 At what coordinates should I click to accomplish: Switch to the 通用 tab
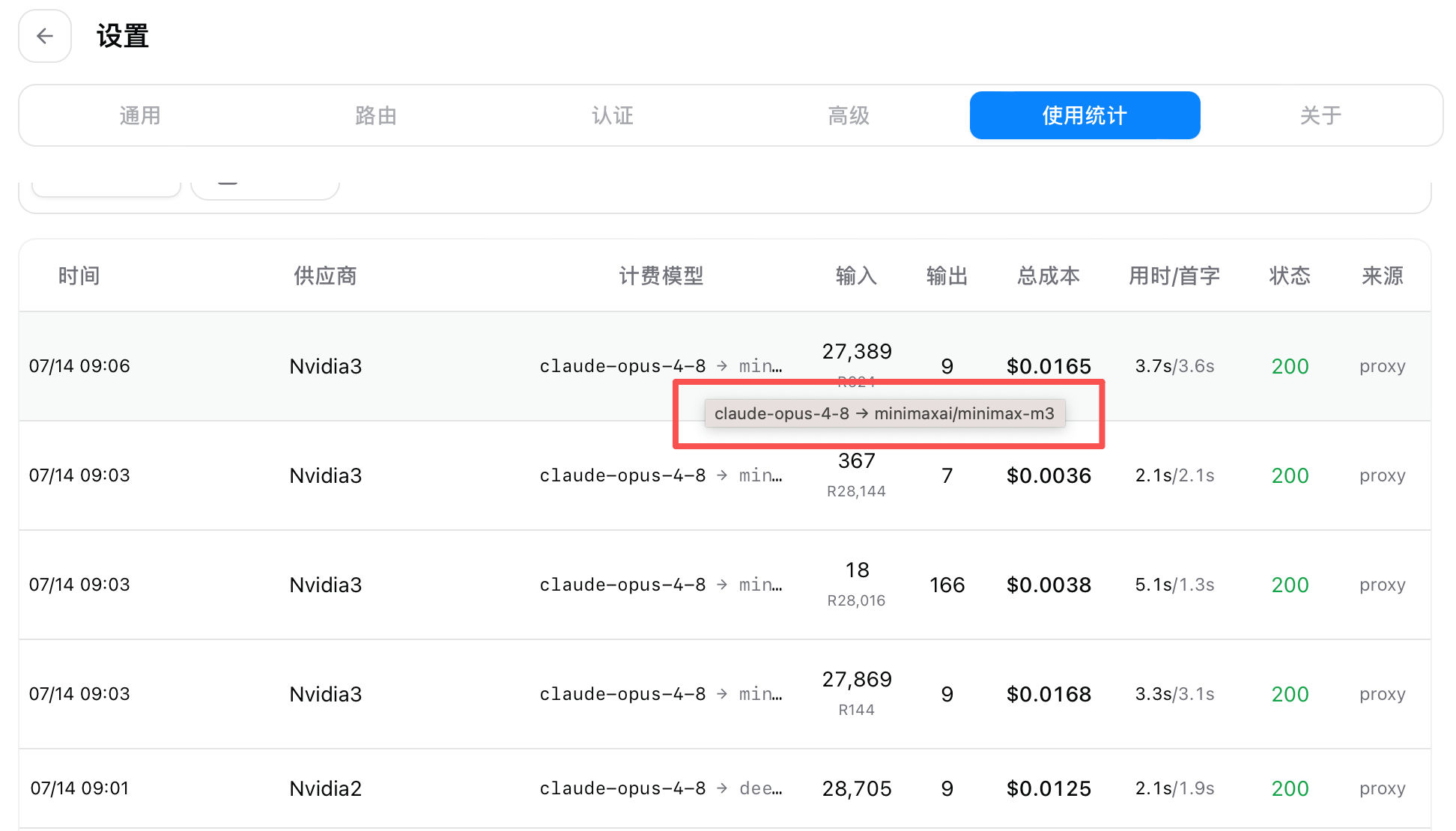click(x=140, y=115)
